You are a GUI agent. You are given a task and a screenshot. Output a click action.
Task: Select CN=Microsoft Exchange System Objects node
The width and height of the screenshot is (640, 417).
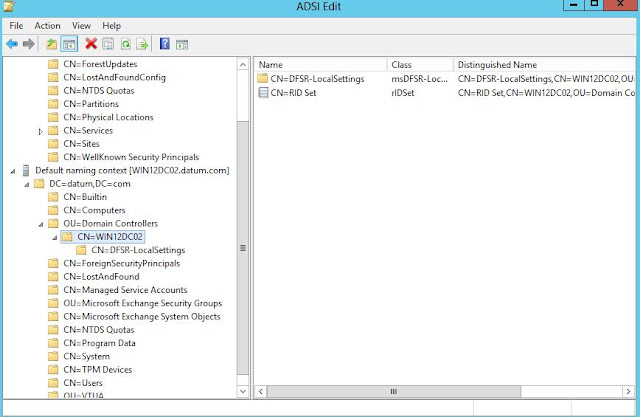coord(142,317)
